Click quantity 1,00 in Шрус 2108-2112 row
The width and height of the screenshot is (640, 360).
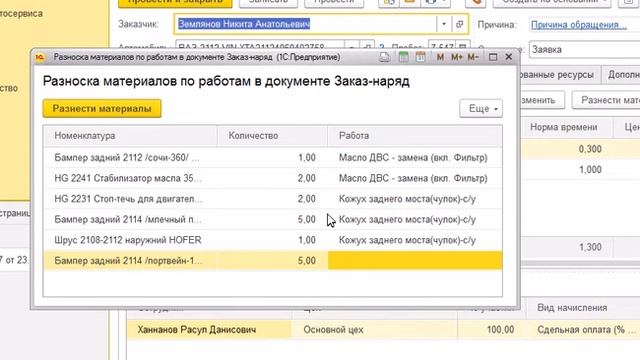pos(307,240)
